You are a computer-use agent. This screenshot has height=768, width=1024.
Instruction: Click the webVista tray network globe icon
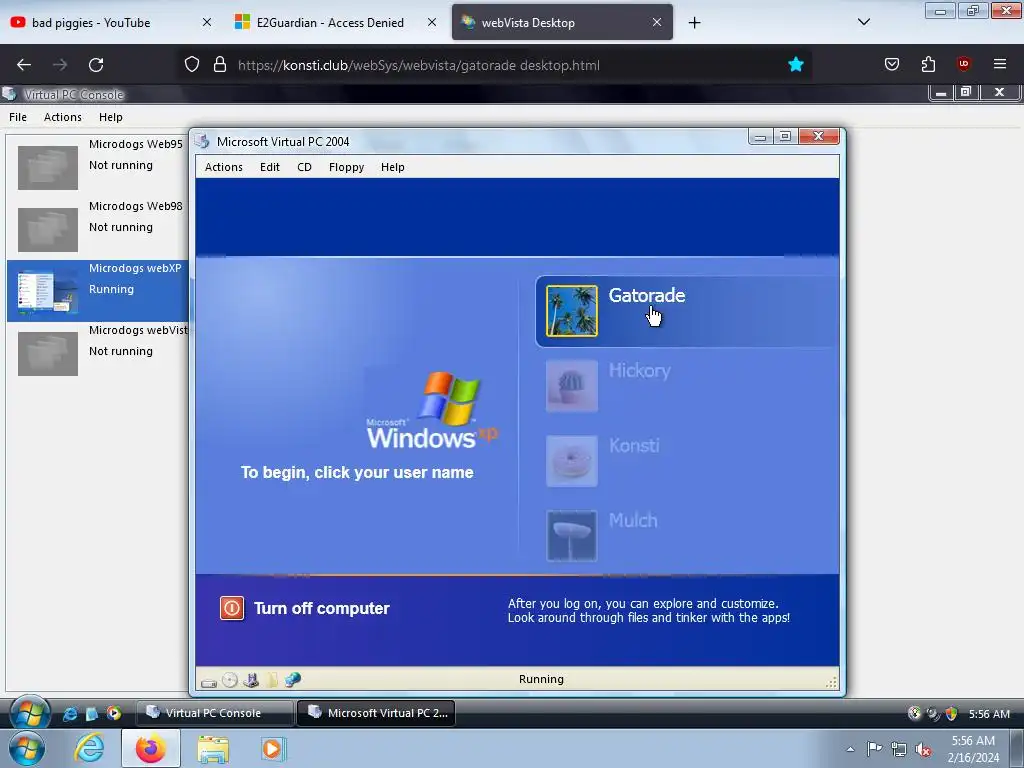[x=915, y=714]
